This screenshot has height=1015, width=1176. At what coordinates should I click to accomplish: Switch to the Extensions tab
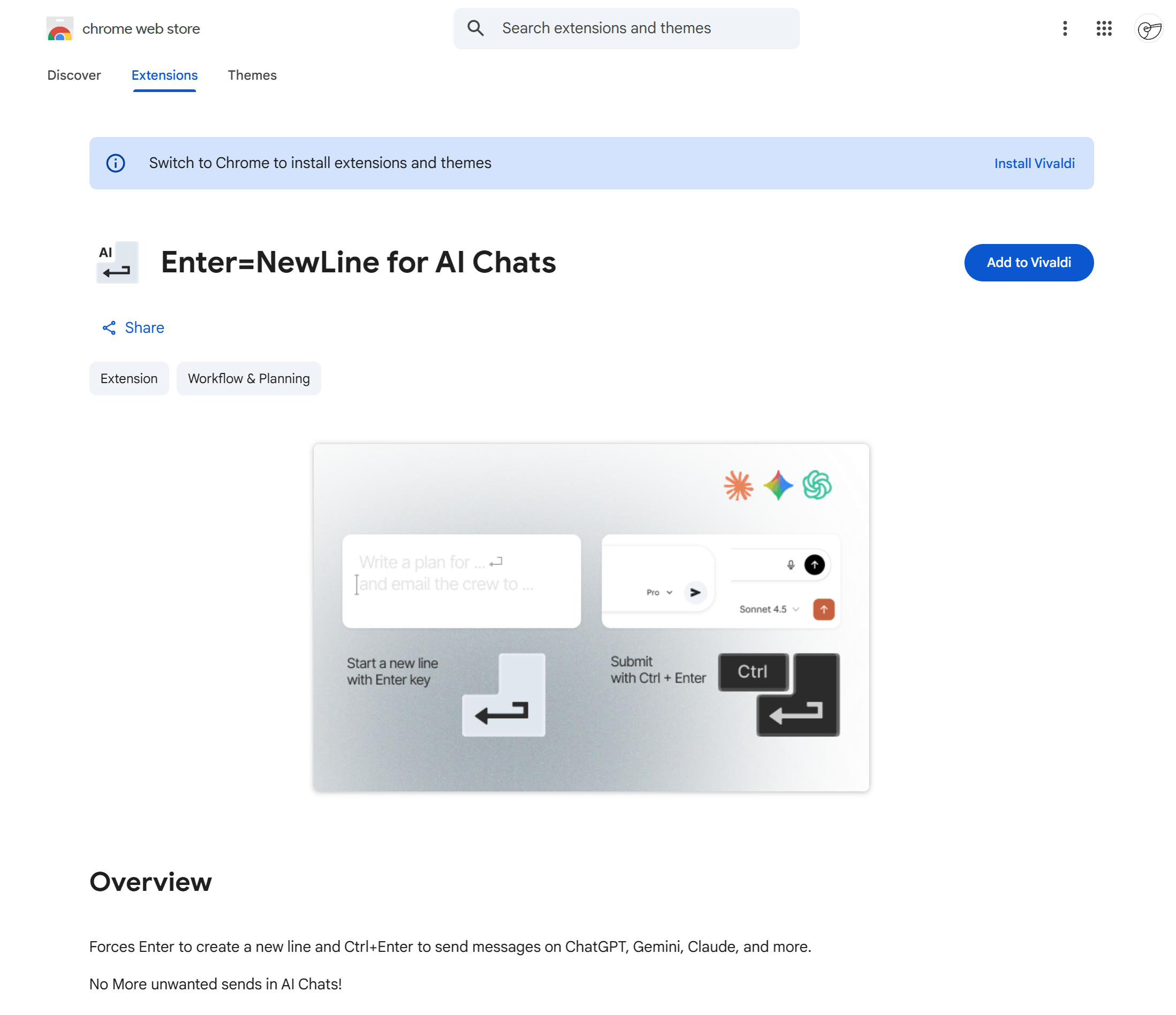(164, 75)
